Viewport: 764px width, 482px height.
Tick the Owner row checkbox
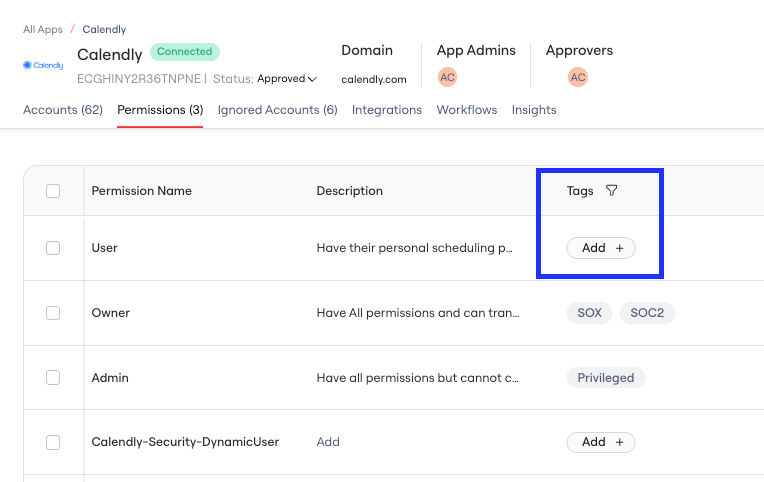click(53, 313)
